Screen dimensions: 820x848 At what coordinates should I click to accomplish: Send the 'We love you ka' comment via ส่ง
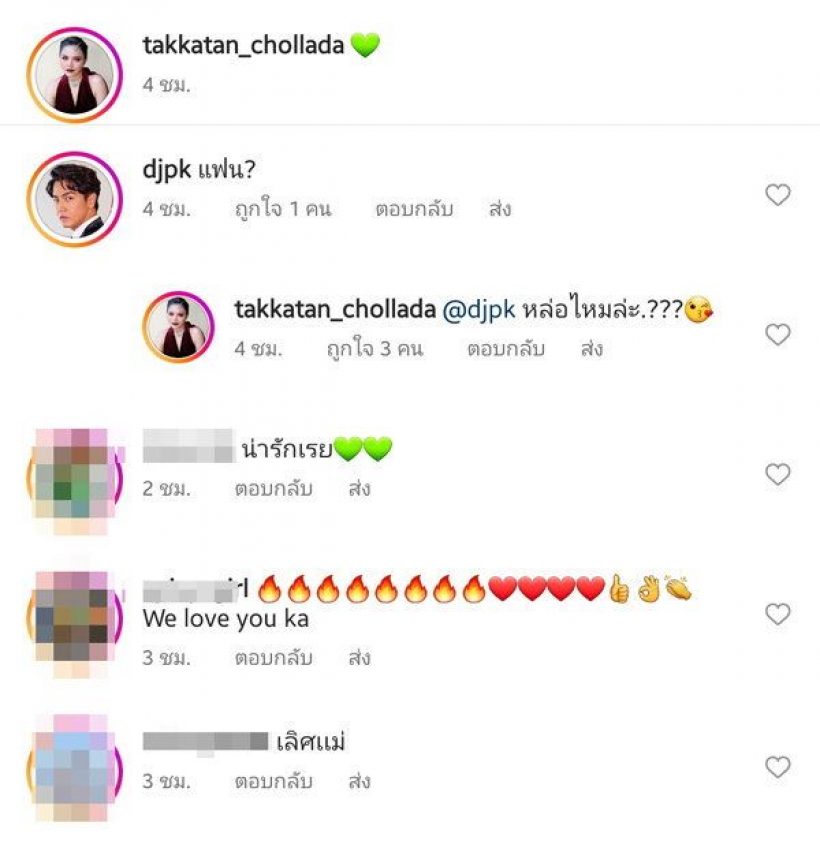point(360,658)
